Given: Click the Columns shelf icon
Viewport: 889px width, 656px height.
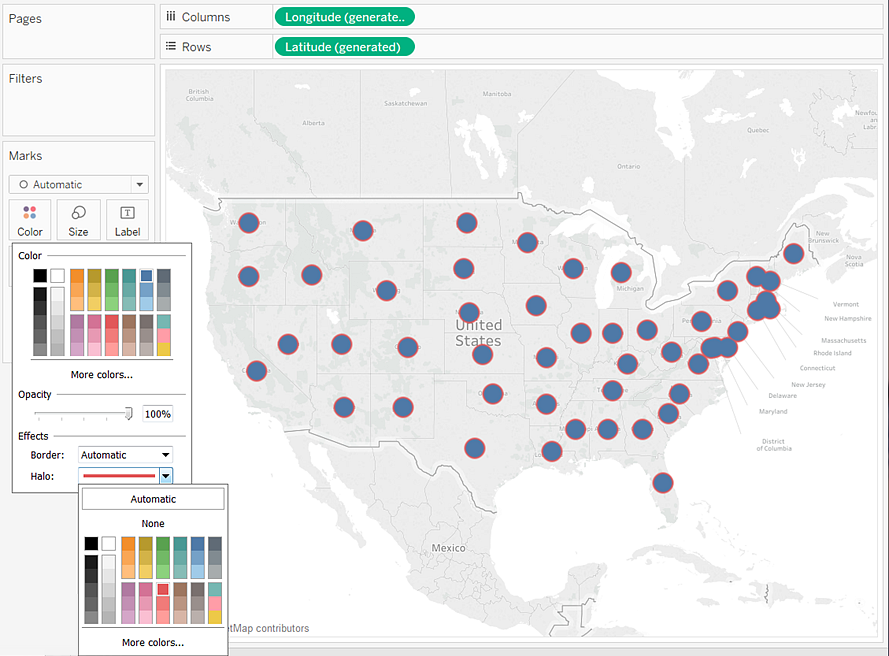Looking at the screenshot, I should (171, 16).
